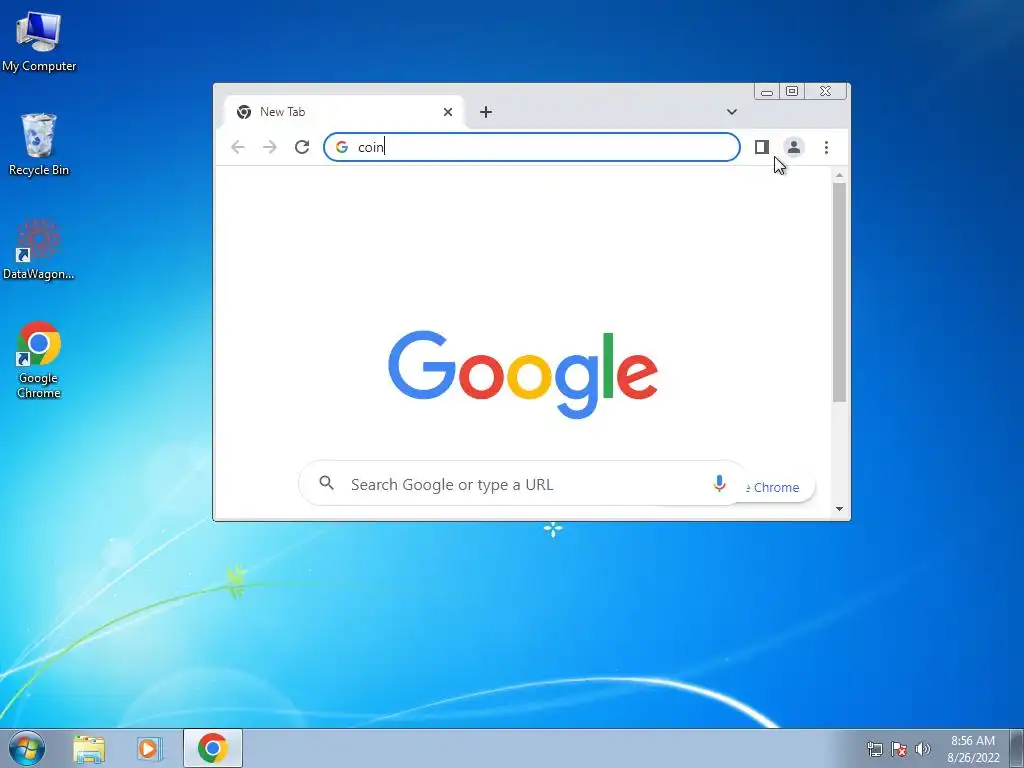Click the address bar containing coin

pyautogui.click(x=532, y=147)
